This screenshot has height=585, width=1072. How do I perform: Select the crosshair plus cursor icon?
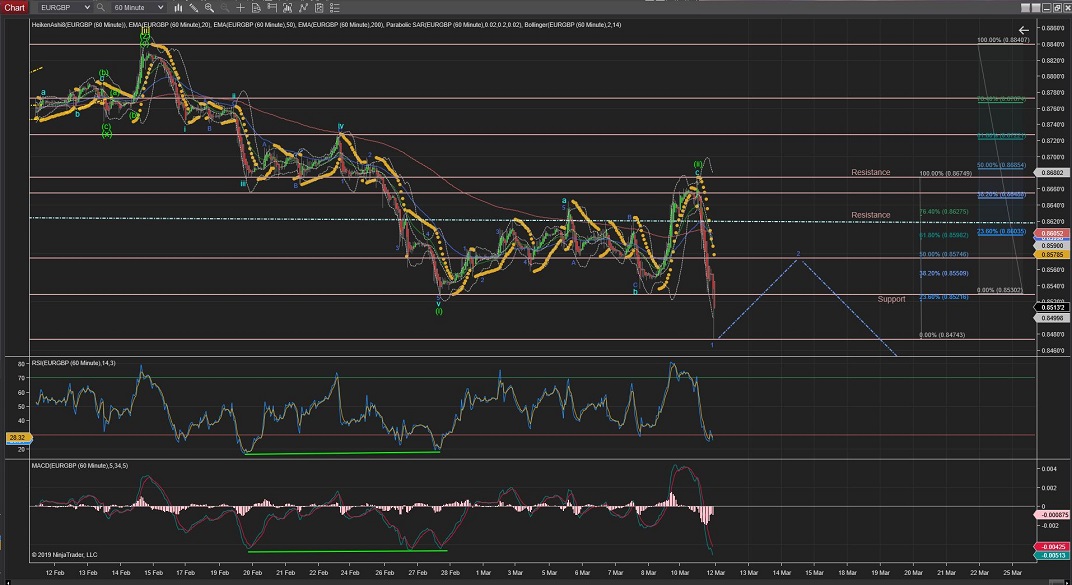pos(240,8)
